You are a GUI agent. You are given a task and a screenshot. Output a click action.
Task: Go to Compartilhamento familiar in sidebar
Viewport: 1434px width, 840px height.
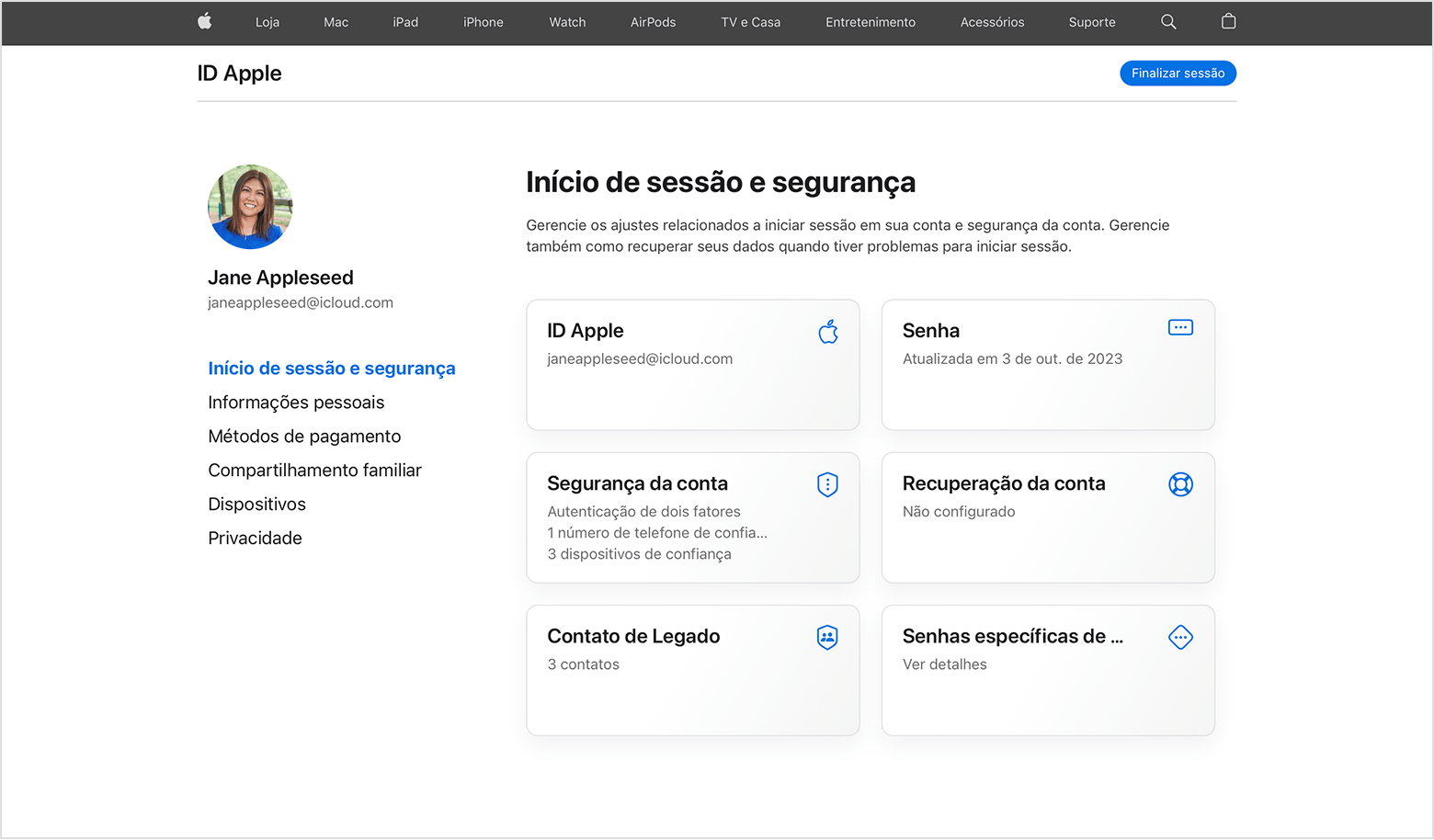314,471
